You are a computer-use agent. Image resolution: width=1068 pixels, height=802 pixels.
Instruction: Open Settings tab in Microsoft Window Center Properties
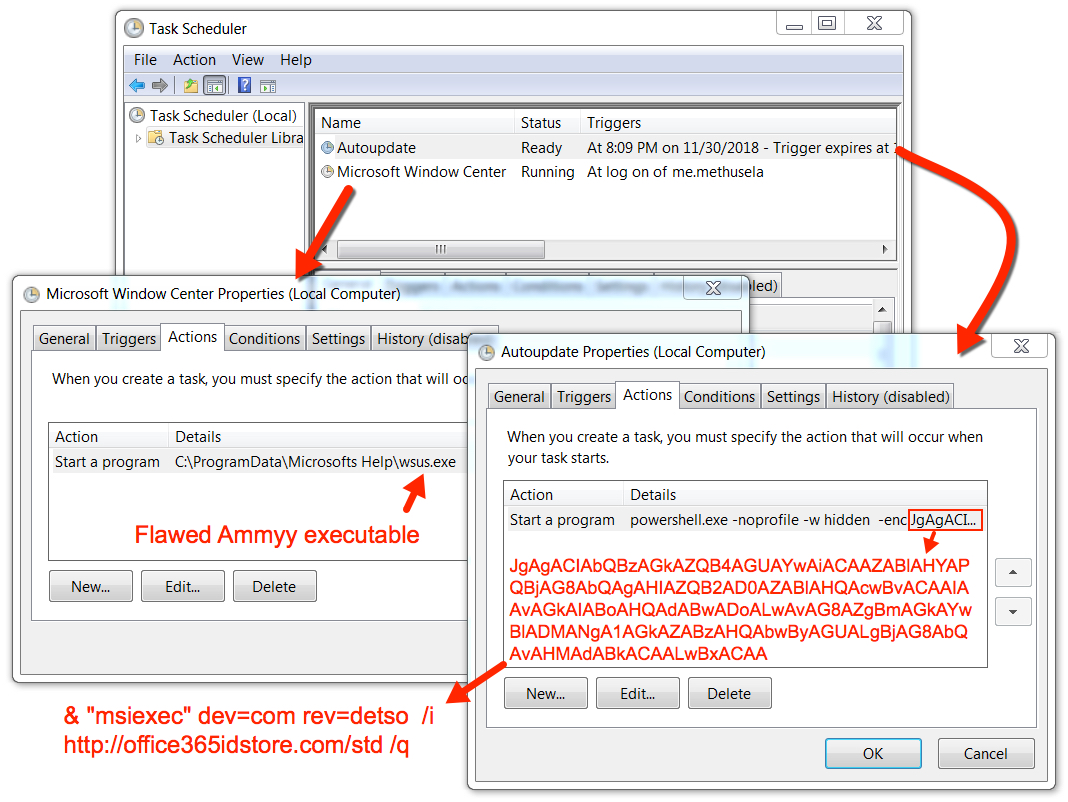coord(338,339)
